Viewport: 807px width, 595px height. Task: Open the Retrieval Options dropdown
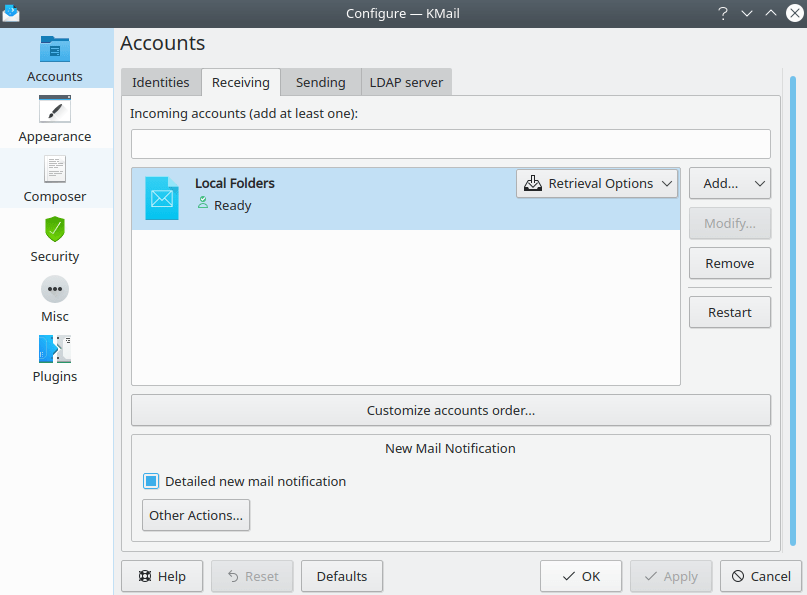tap(596, 183)
